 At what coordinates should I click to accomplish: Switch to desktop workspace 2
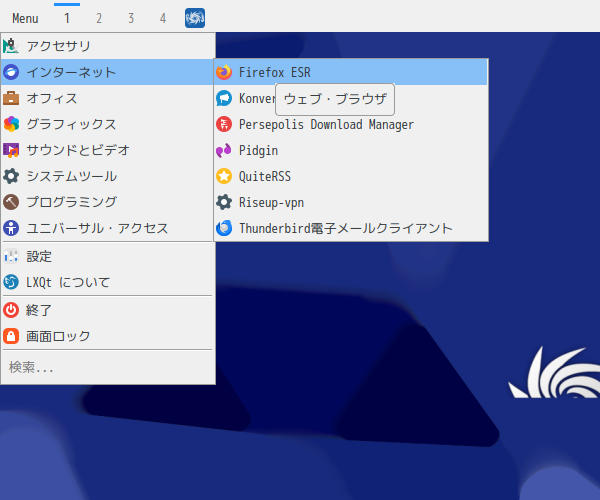click(99, 18)
